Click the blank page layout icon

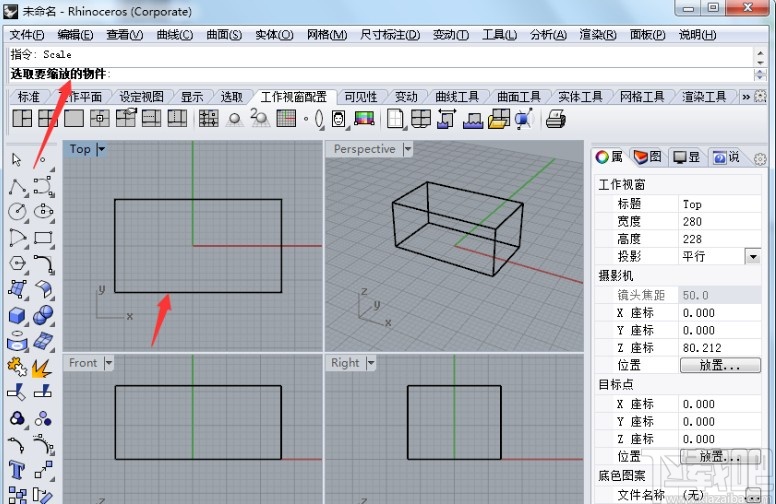pyautogui.click(x=395, y=119)
